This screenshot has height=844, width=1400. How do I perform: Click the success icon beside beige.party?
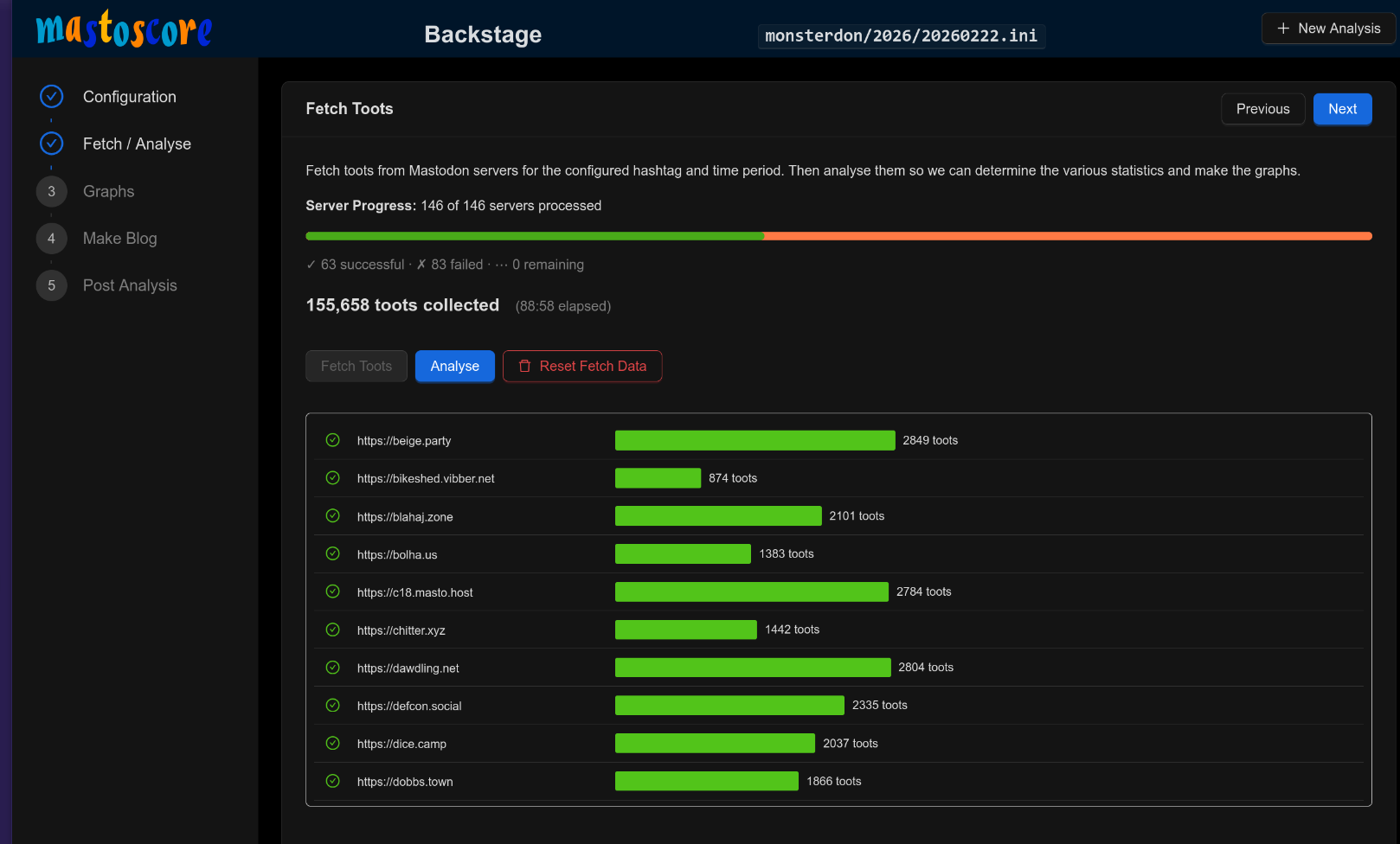click(333, 440)
